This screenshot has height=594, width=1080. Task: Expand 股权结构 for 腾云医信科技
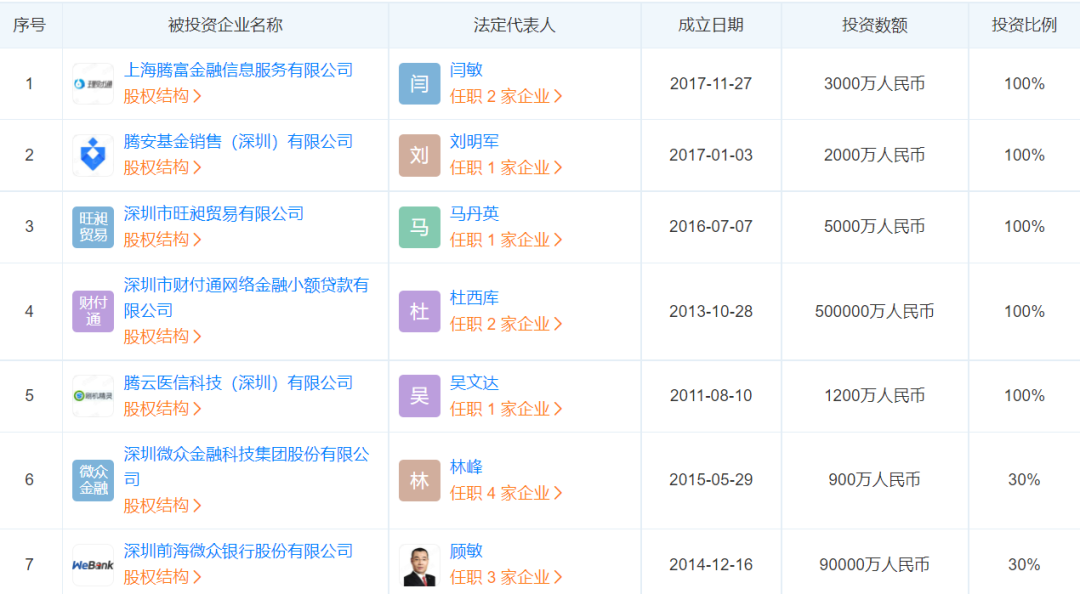tap(163, 409)
